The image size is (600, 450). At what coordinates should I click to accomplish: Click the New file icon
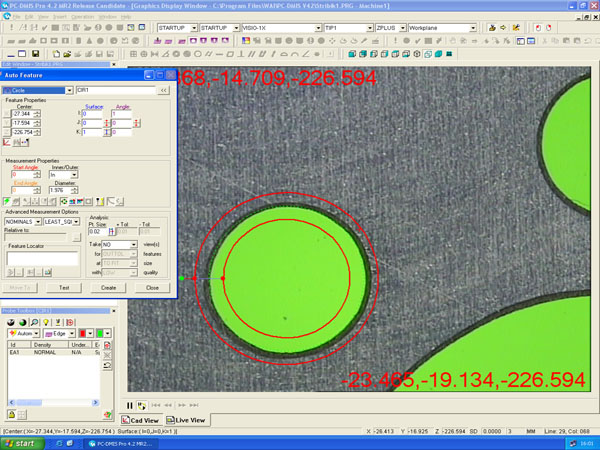[x=56, y=54]
